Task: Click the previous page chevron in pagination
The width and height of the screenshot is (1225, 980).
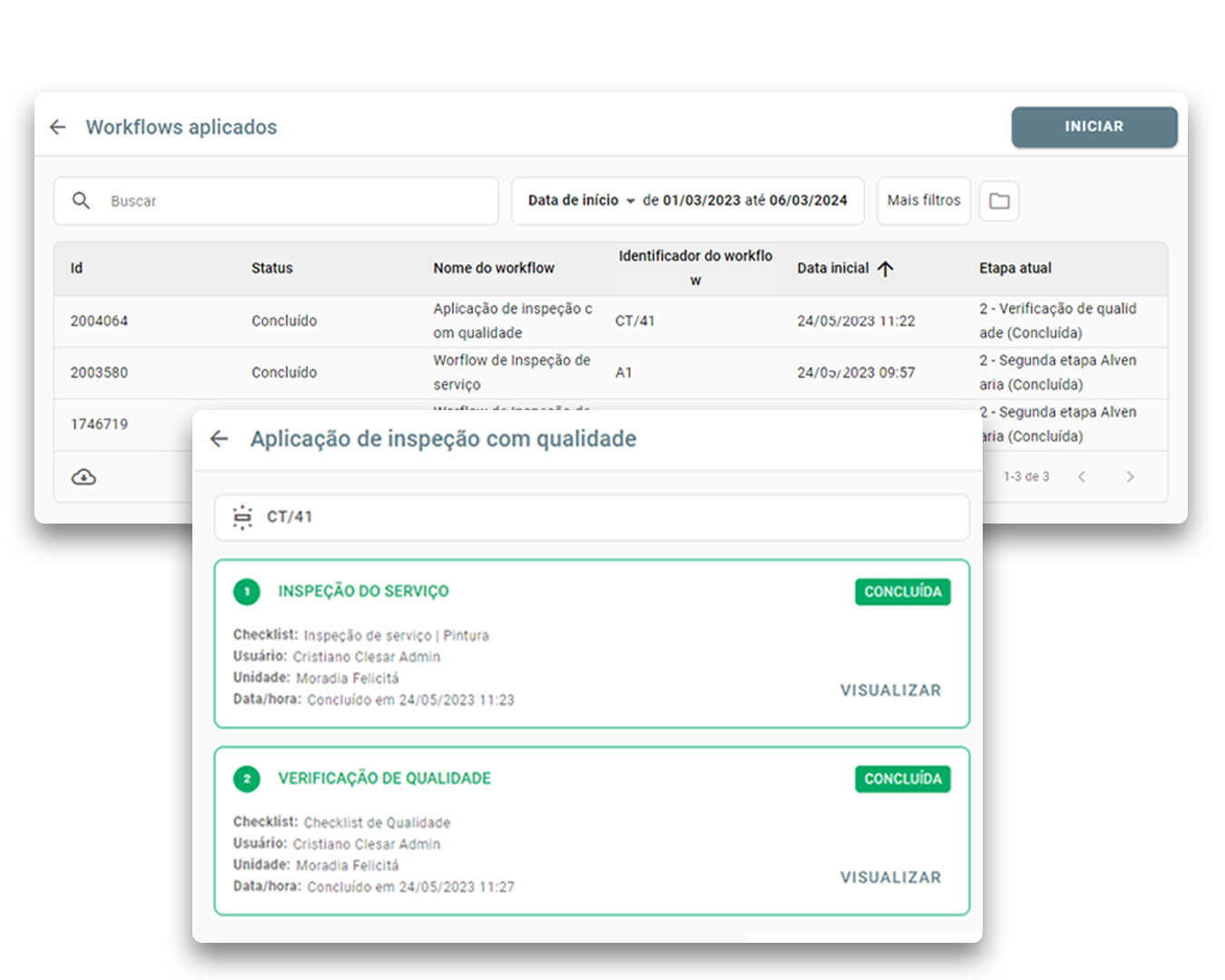Action: pyautogui.click(x=1082, y=475)
